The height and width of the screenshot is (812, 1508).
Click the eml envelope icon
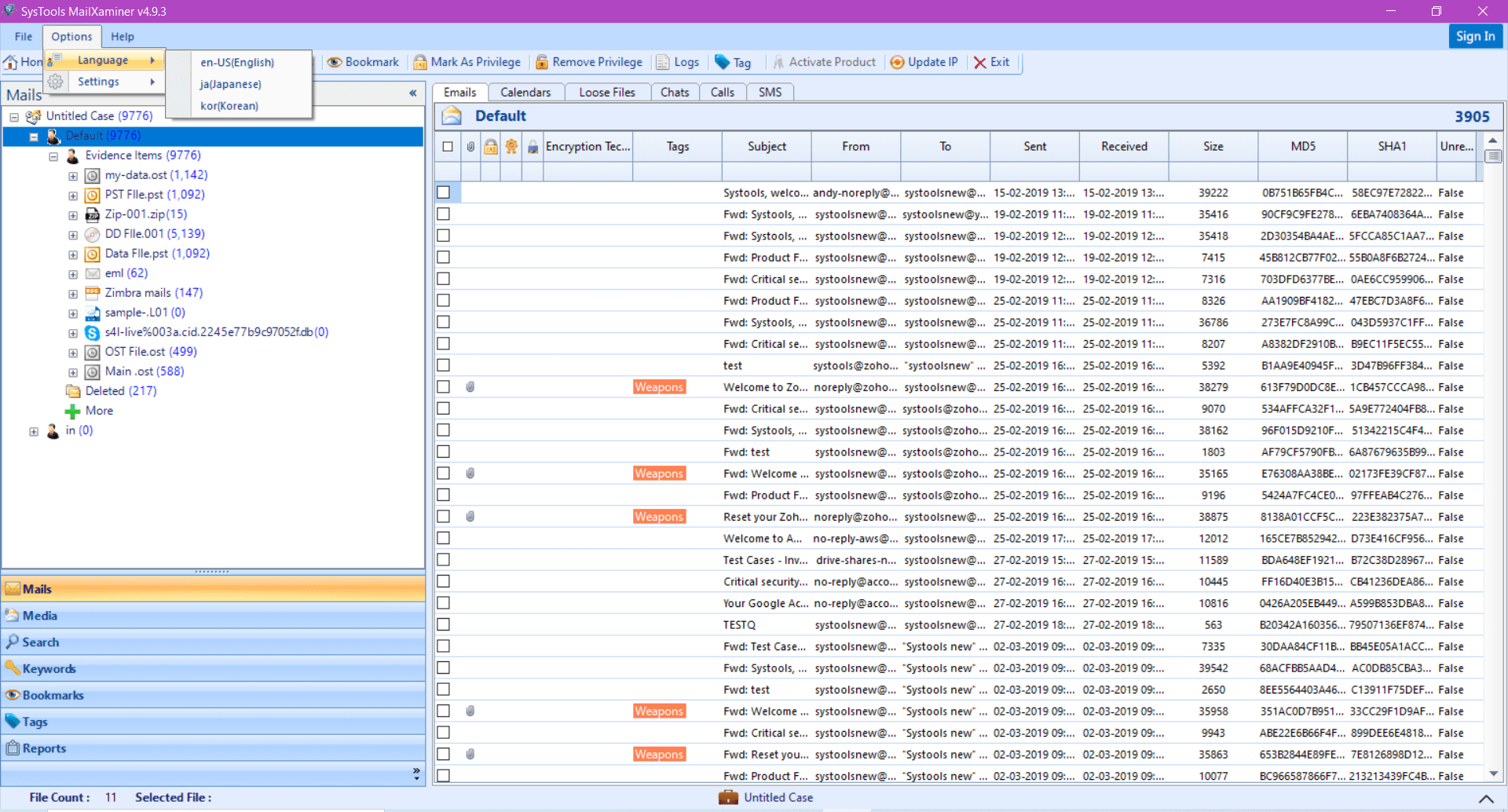click(x=92, y=273)
